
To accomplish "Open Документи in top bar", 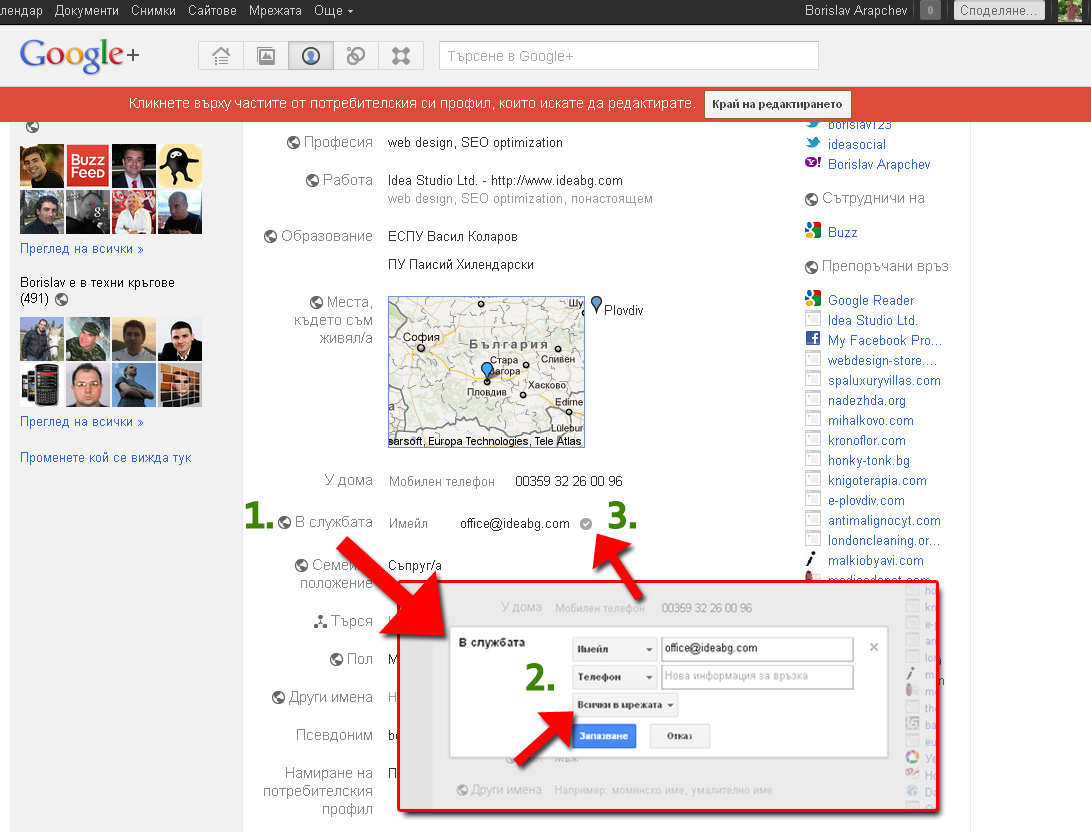I will point(86,10).
